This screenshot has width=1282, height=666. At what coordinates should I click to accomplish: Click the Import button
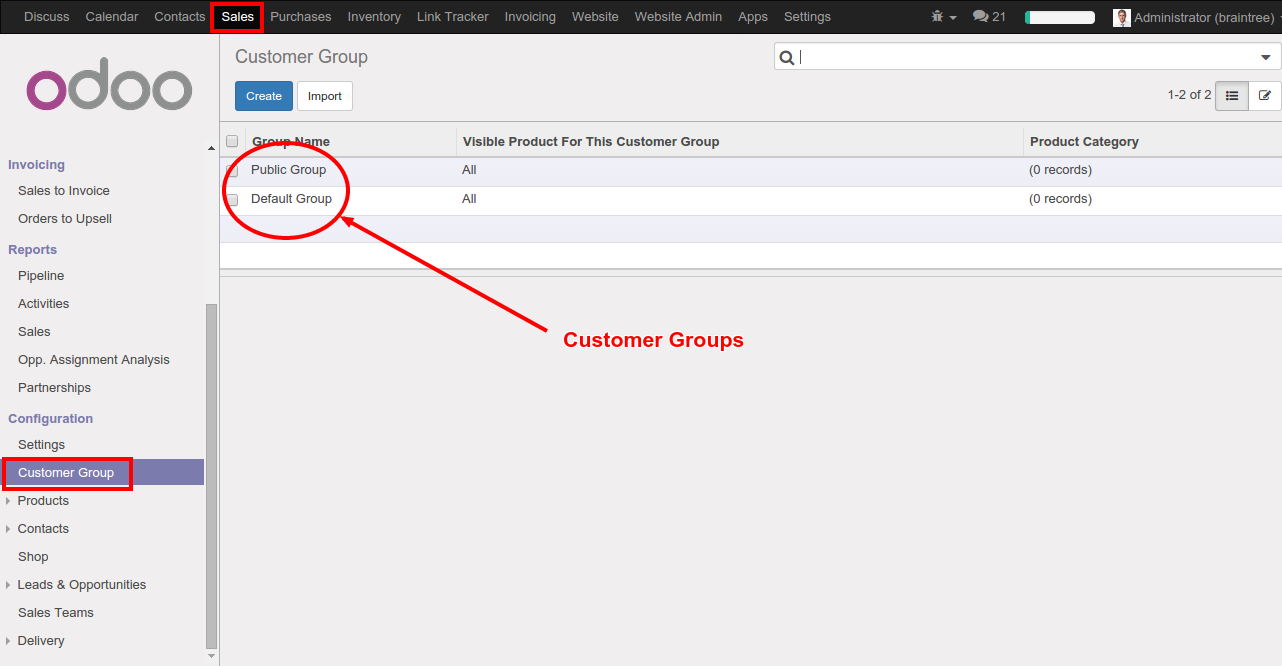pos(324,95)
